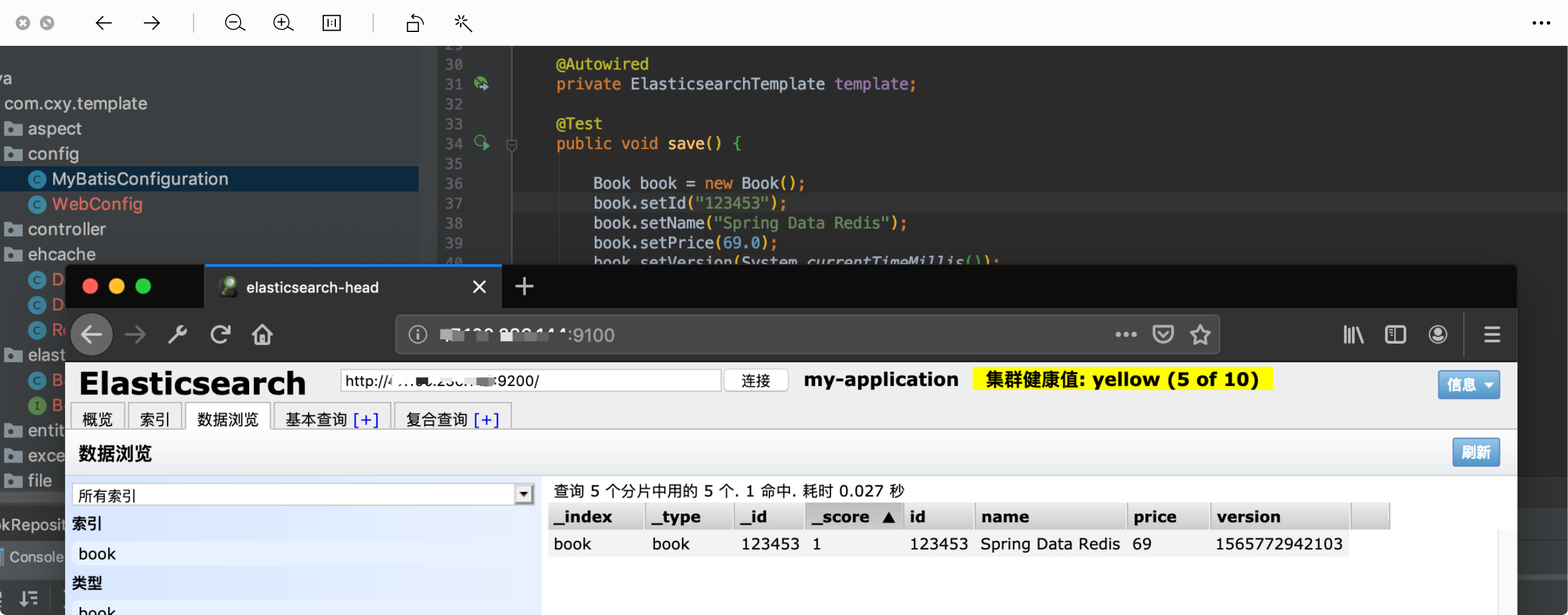Click the price column header
This screenshot has height=615, width=1568.
(x=1168, y=517)
